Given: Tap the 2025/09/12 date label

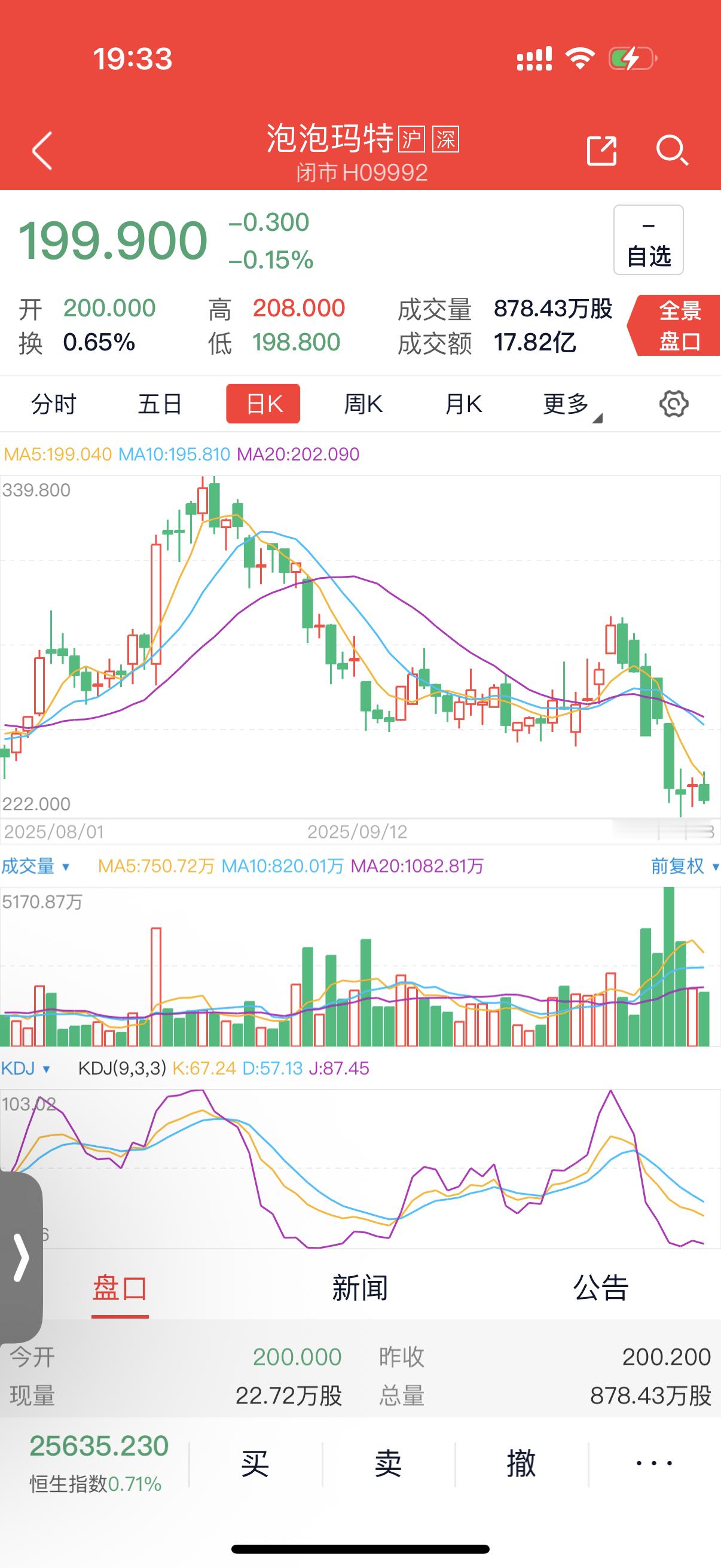Looking at the screenshot, I should 357,832.
